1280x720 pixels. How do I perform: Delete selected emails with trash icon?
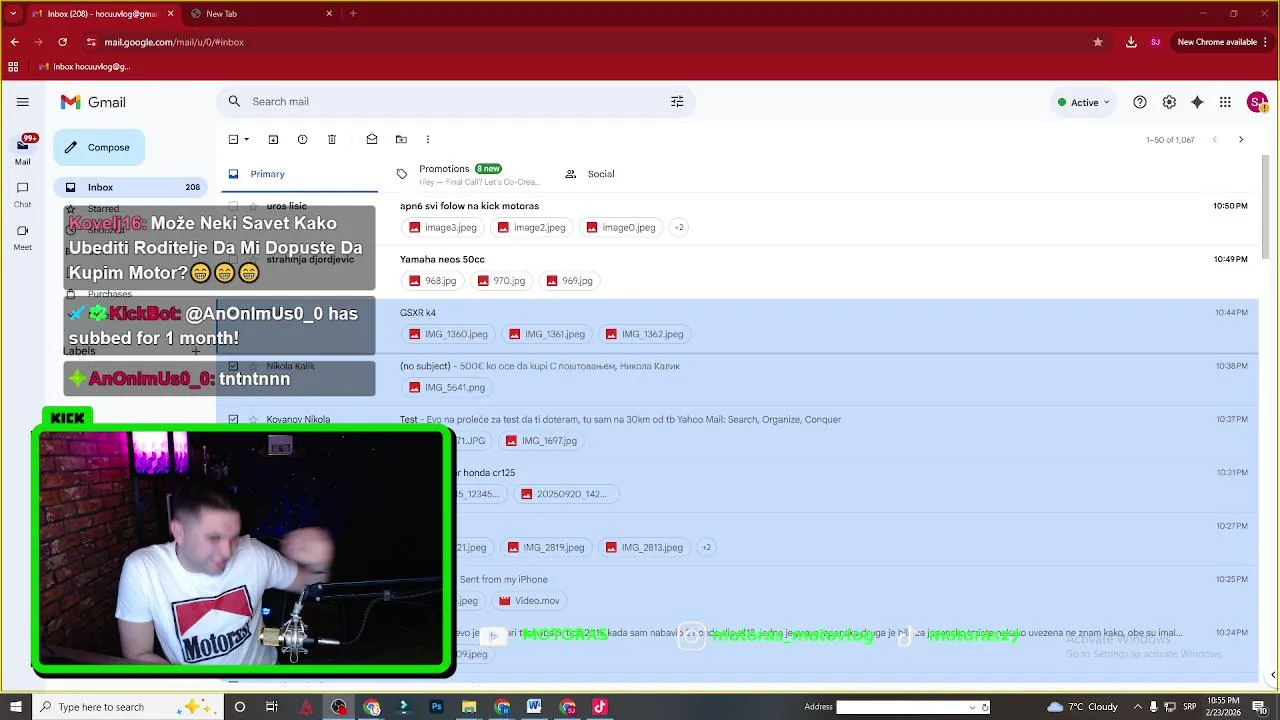point(332,140)
